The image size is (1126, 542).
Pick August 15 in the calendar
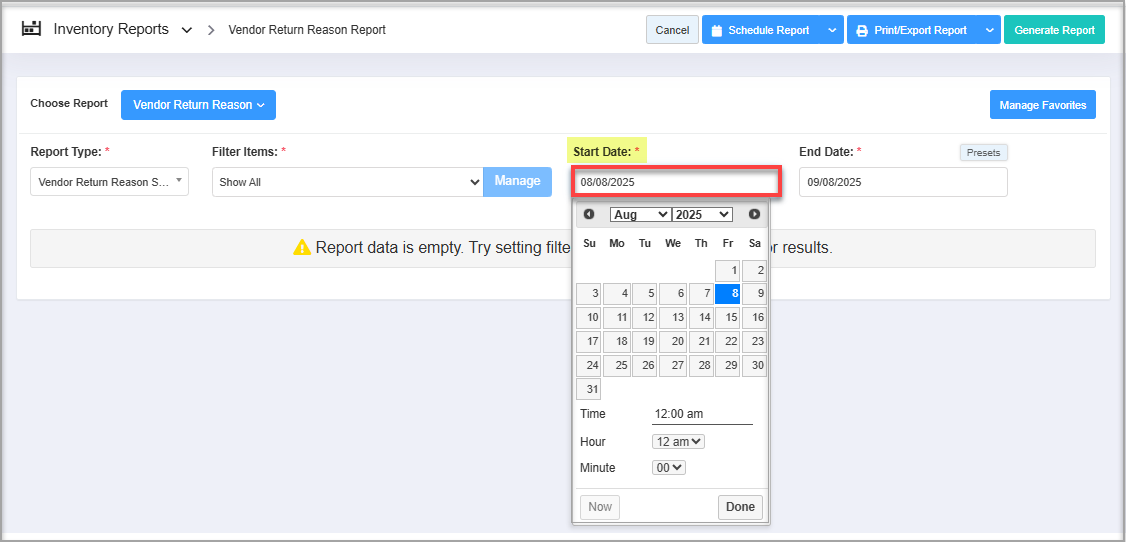point(728,318)
